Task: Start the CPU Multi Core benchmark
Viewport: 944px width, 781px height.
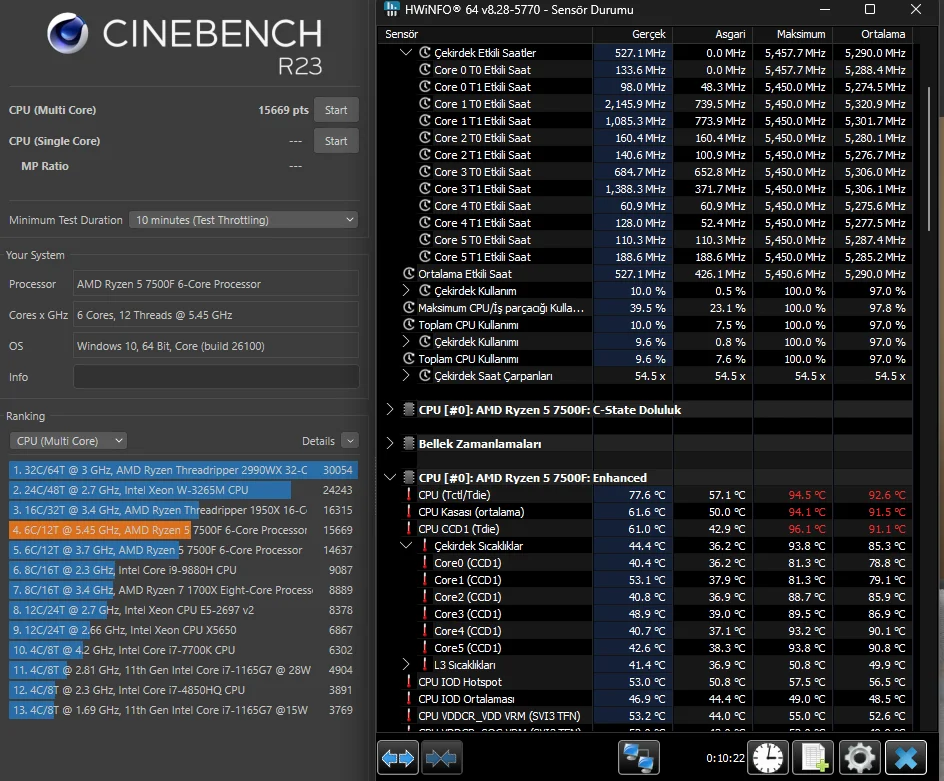Action: pos(336,110)
